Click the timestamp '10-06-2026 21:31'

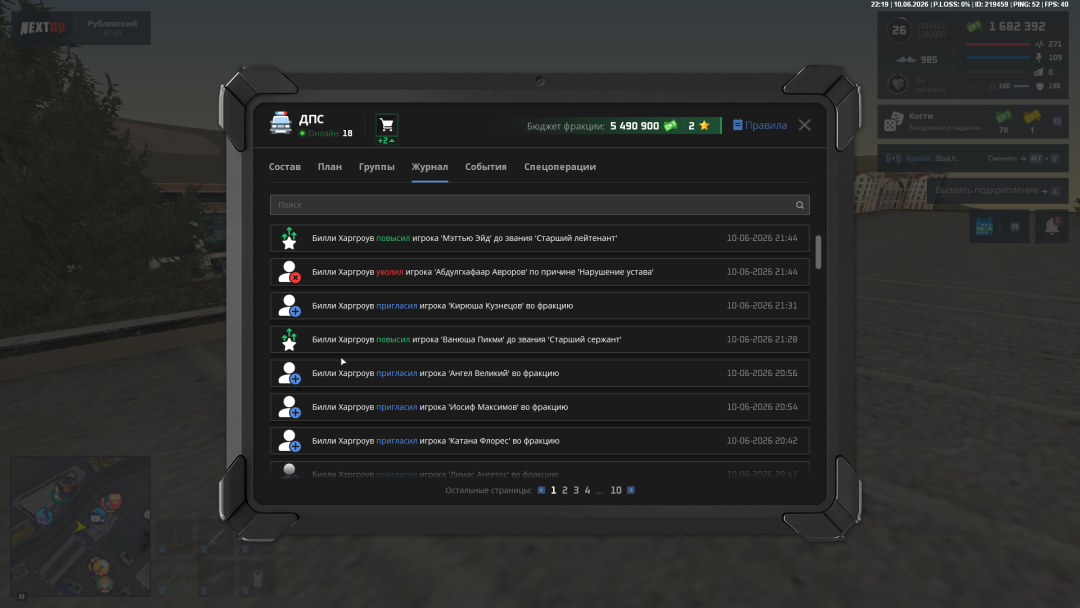(762, 306)
